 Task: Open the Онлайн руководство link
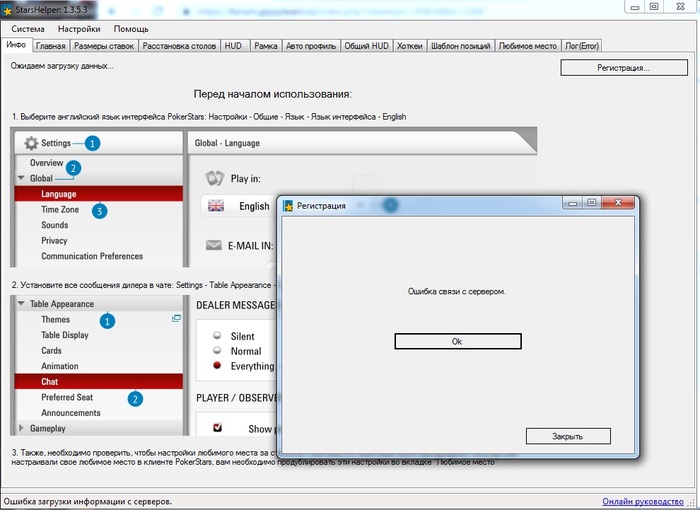(642, 502)
